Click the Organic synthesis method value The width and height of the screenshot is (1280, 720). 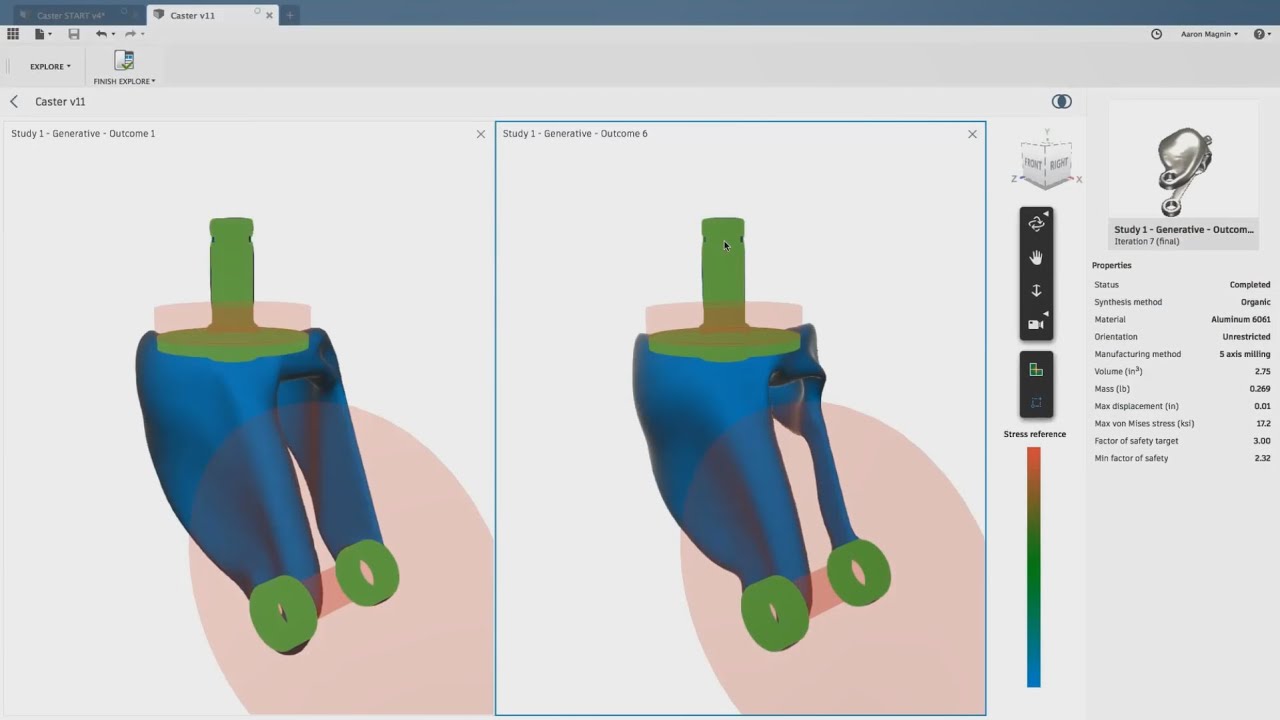[1256, 302]
